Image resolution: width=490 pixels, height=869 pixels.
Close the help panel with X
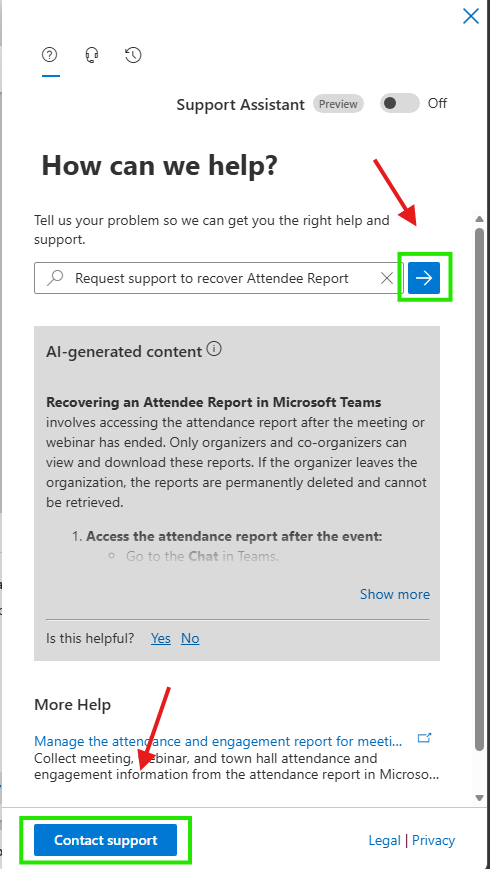pyautogui.click(x=471, y=16)
